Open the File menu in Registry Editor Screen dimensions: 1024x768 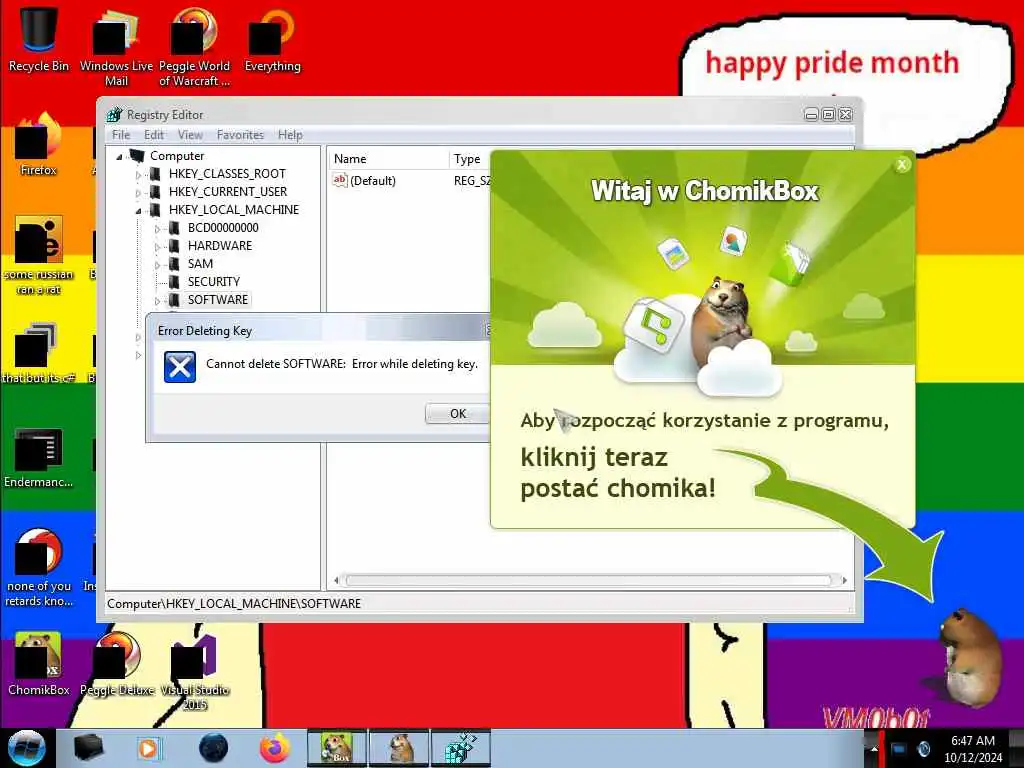tap(121, 135)
